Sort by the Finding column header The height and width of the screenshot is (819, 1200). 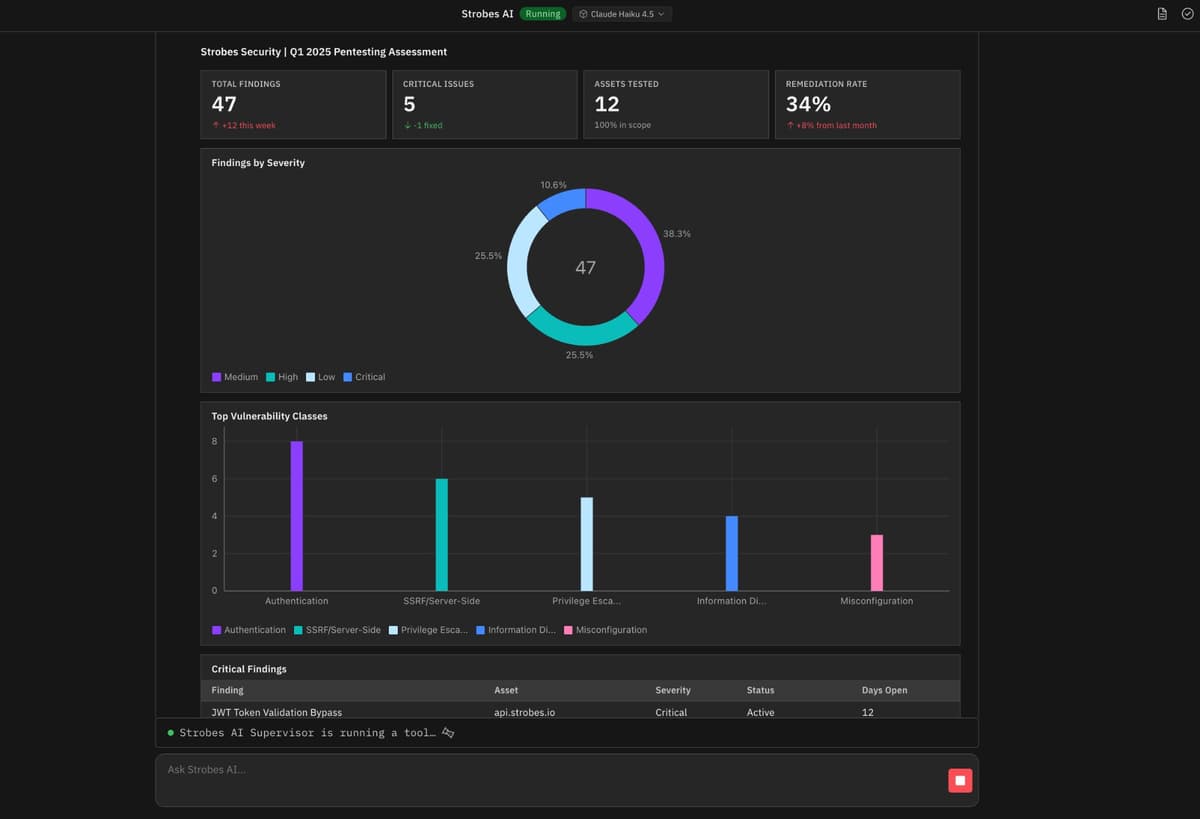[228, 690]
